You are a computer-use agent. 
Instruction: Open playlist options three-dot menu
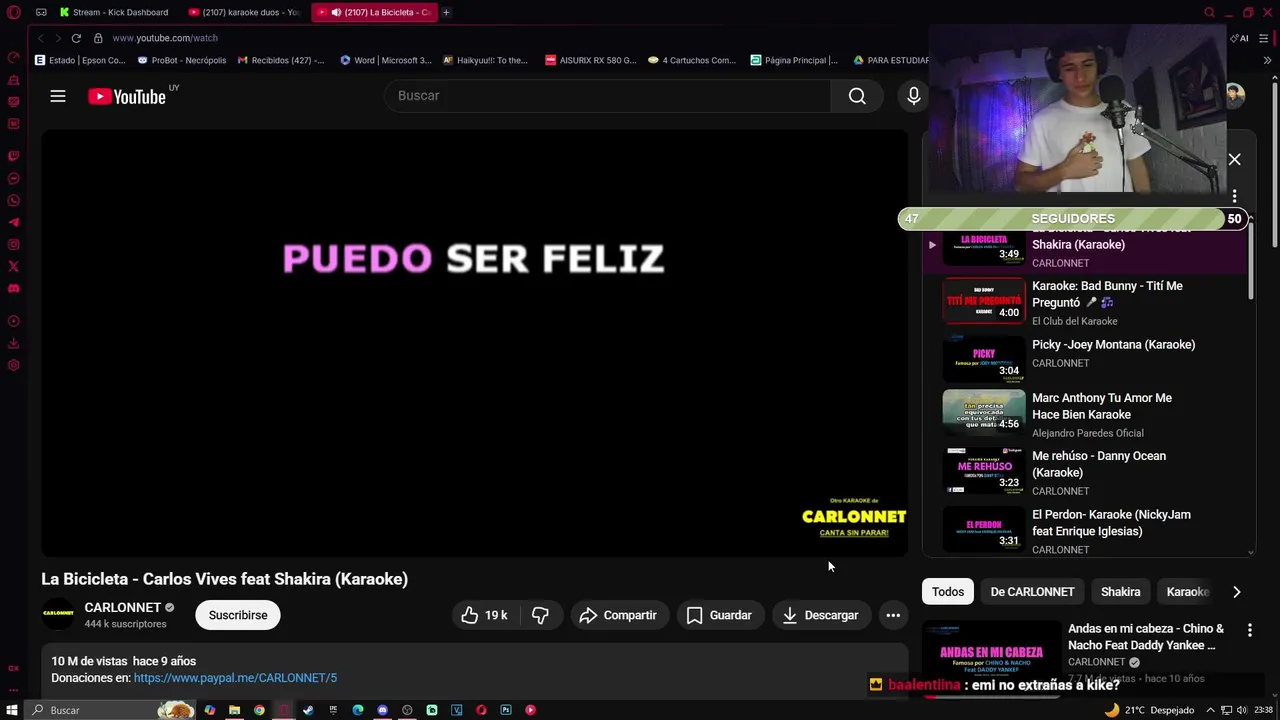[x=1234, y=196]
